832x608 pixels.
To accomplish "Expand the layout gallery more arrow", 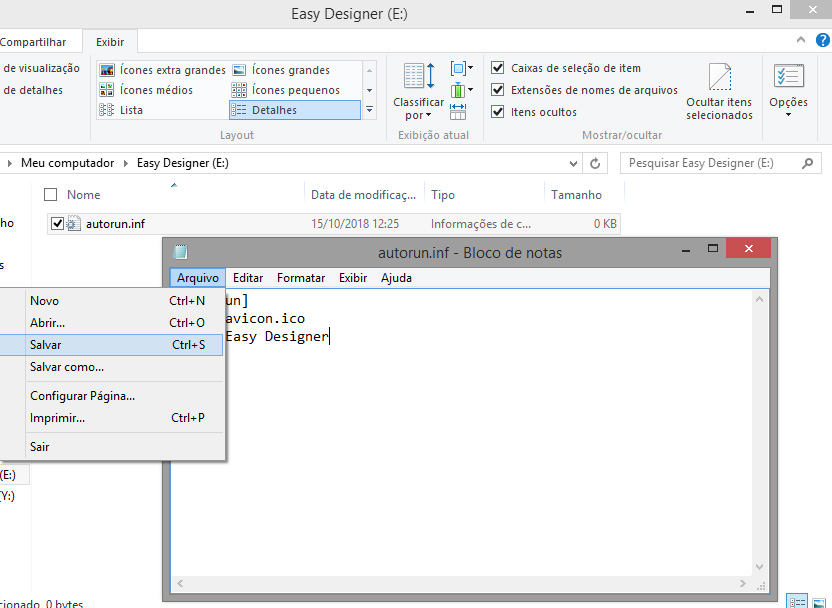I will [x=369, y=110].
